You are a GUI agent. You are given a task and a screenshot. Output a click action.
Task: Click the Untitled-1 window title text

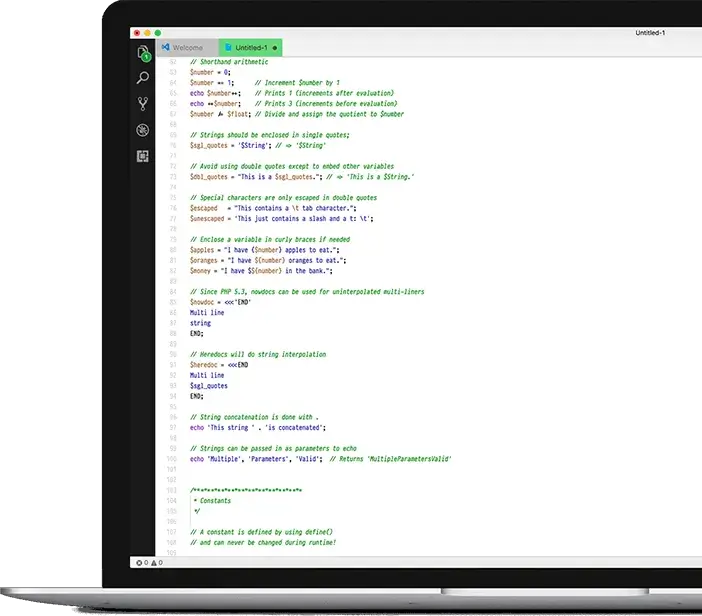click(x=650, y=33)
